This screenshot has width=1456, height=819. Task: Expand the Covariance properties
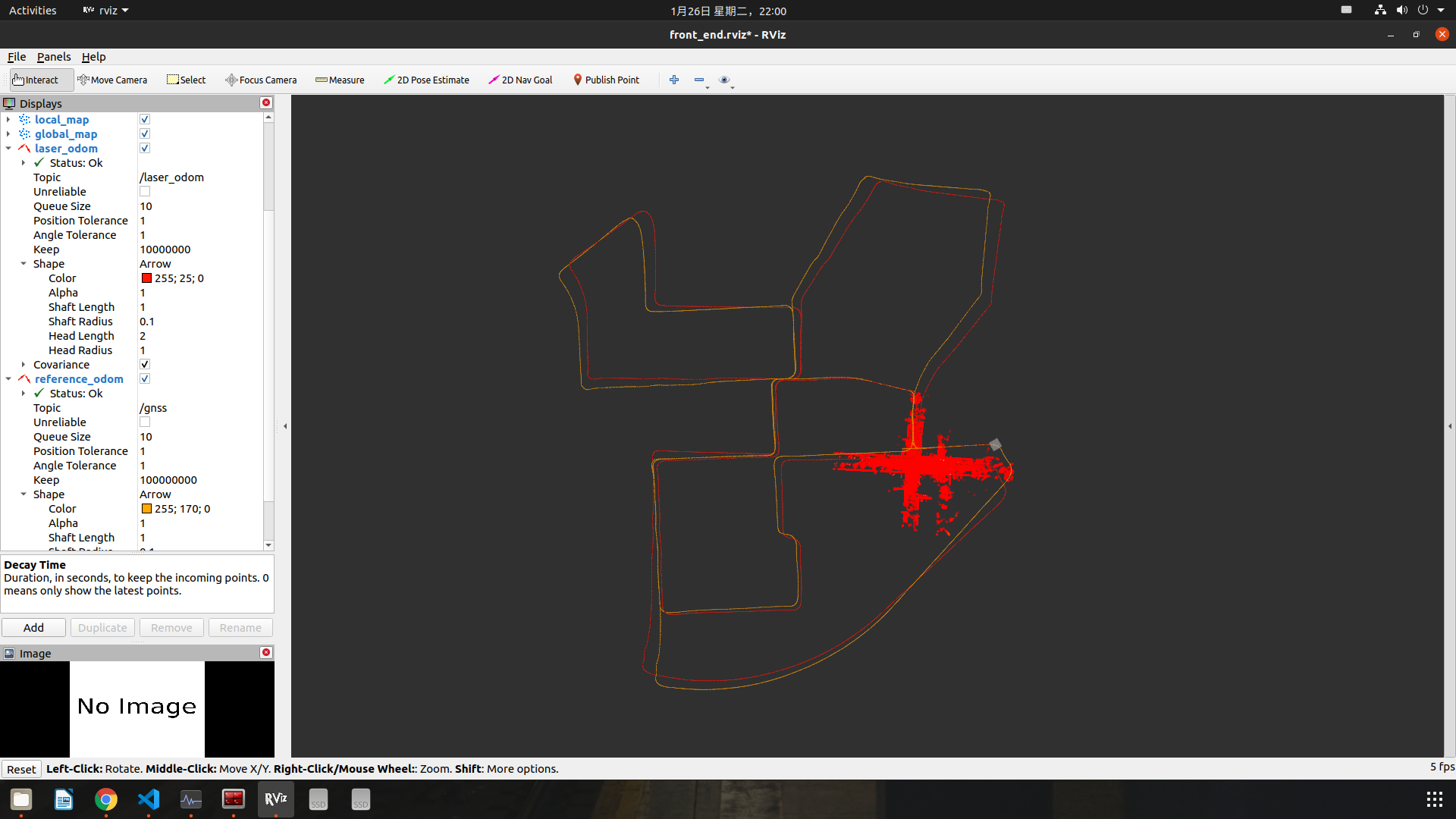pos(24,364)
